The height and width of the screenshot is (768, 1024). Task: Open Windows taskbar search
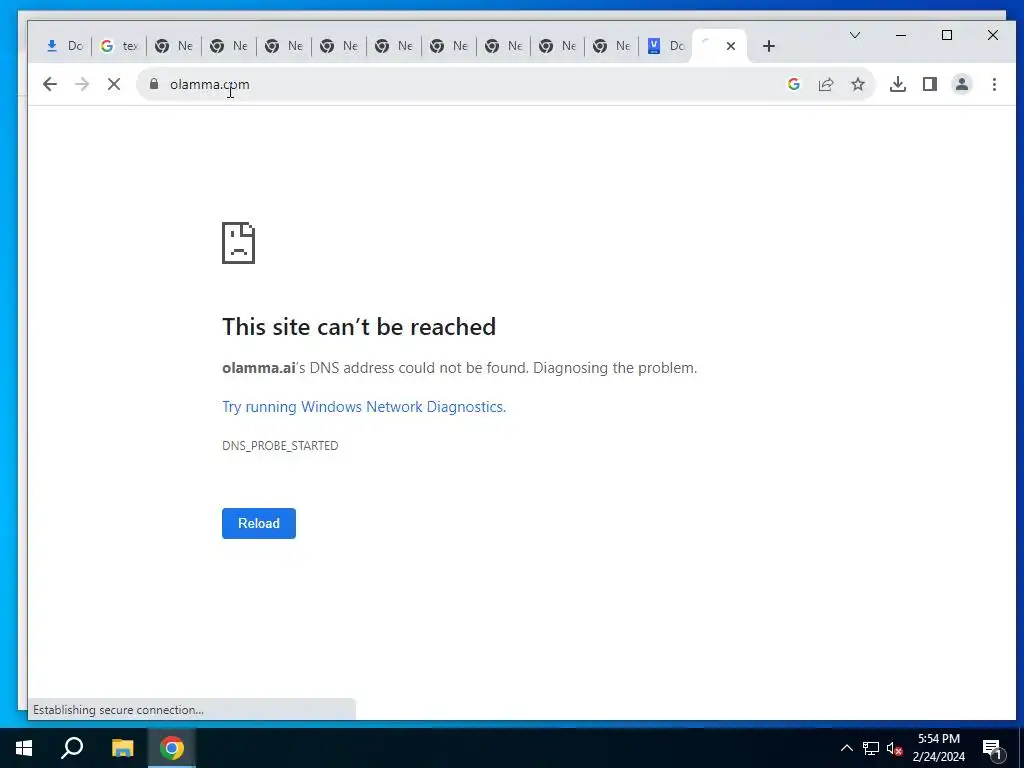(x=72, y=748)
